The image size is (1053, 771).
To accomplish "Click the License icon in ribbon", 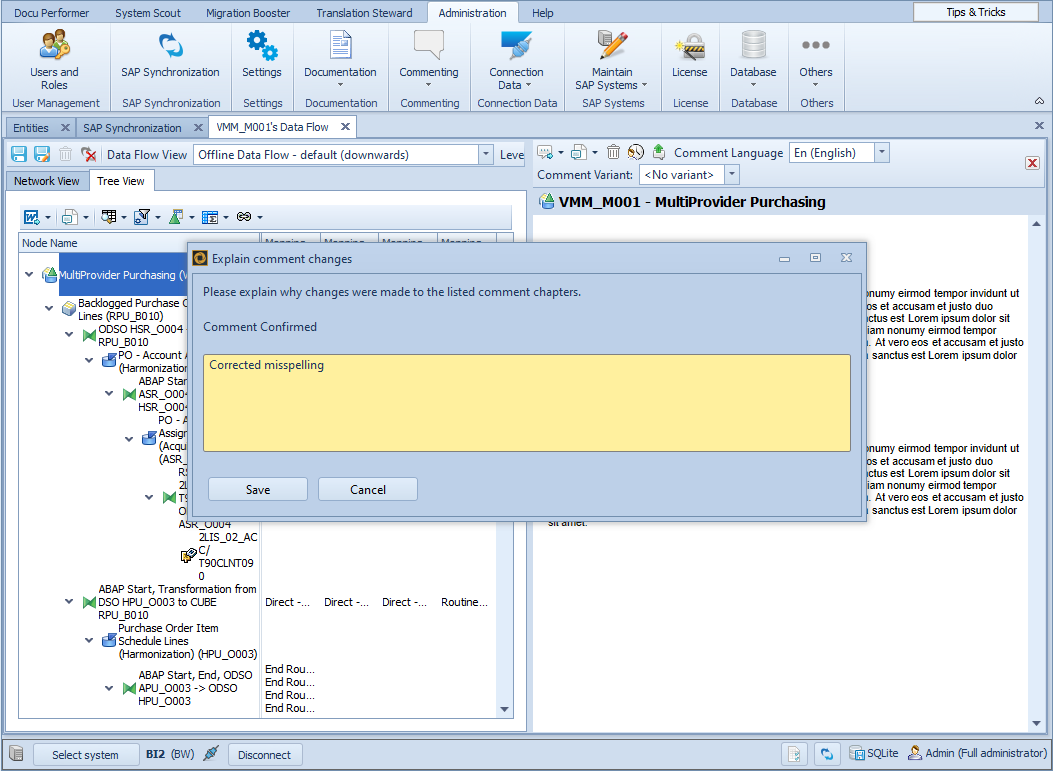I will tap(690, 58).
